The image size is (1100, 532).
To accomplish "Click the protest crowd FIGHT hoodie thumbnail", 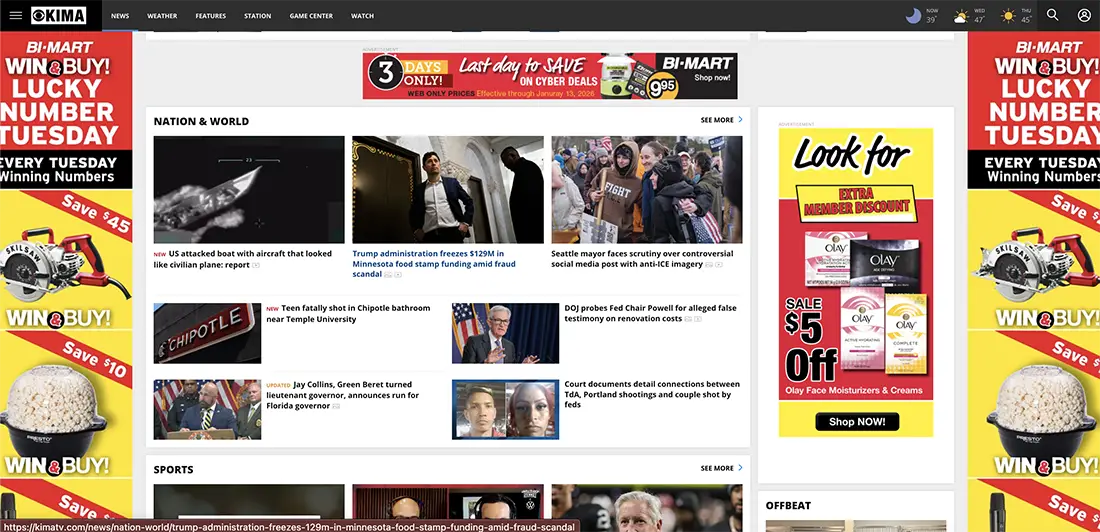I will (647, 189).
